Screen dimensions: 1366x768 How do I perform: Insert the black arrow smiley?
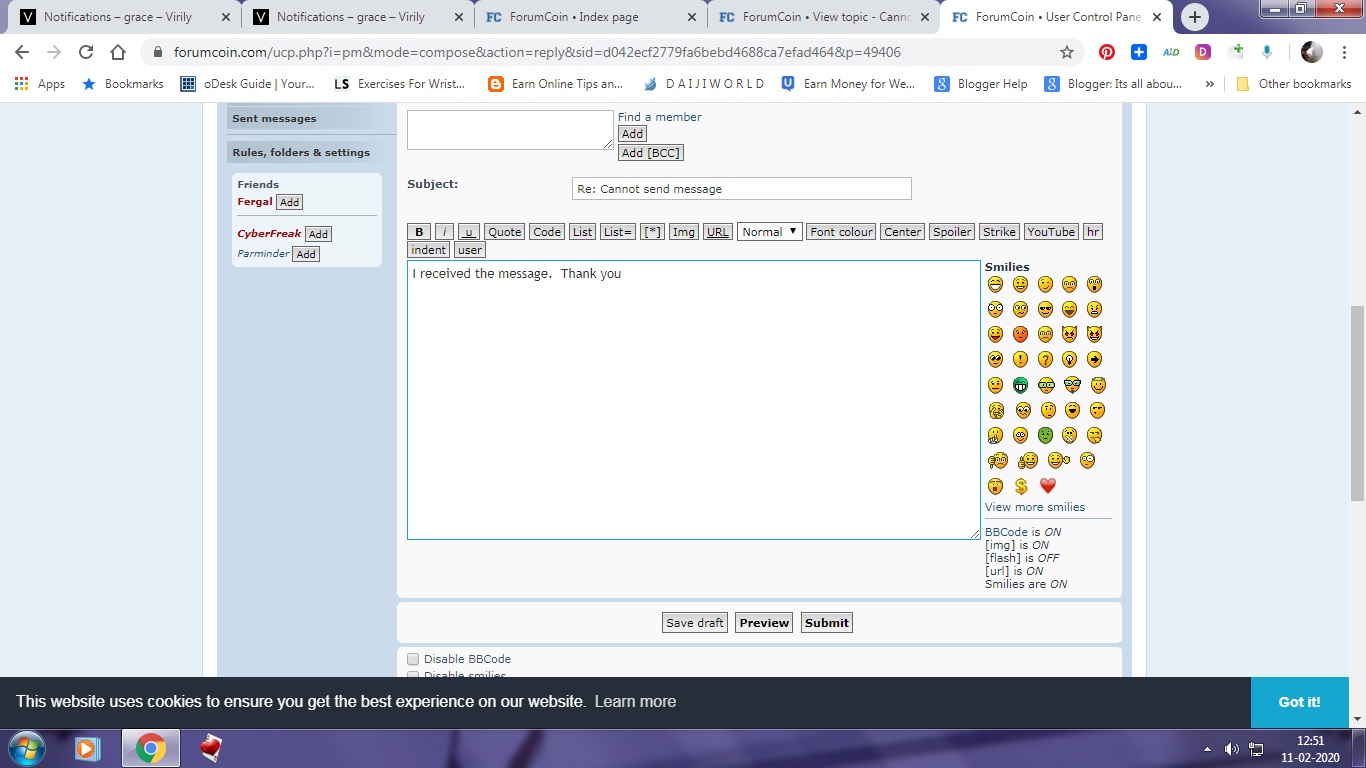pos(1094,359)
